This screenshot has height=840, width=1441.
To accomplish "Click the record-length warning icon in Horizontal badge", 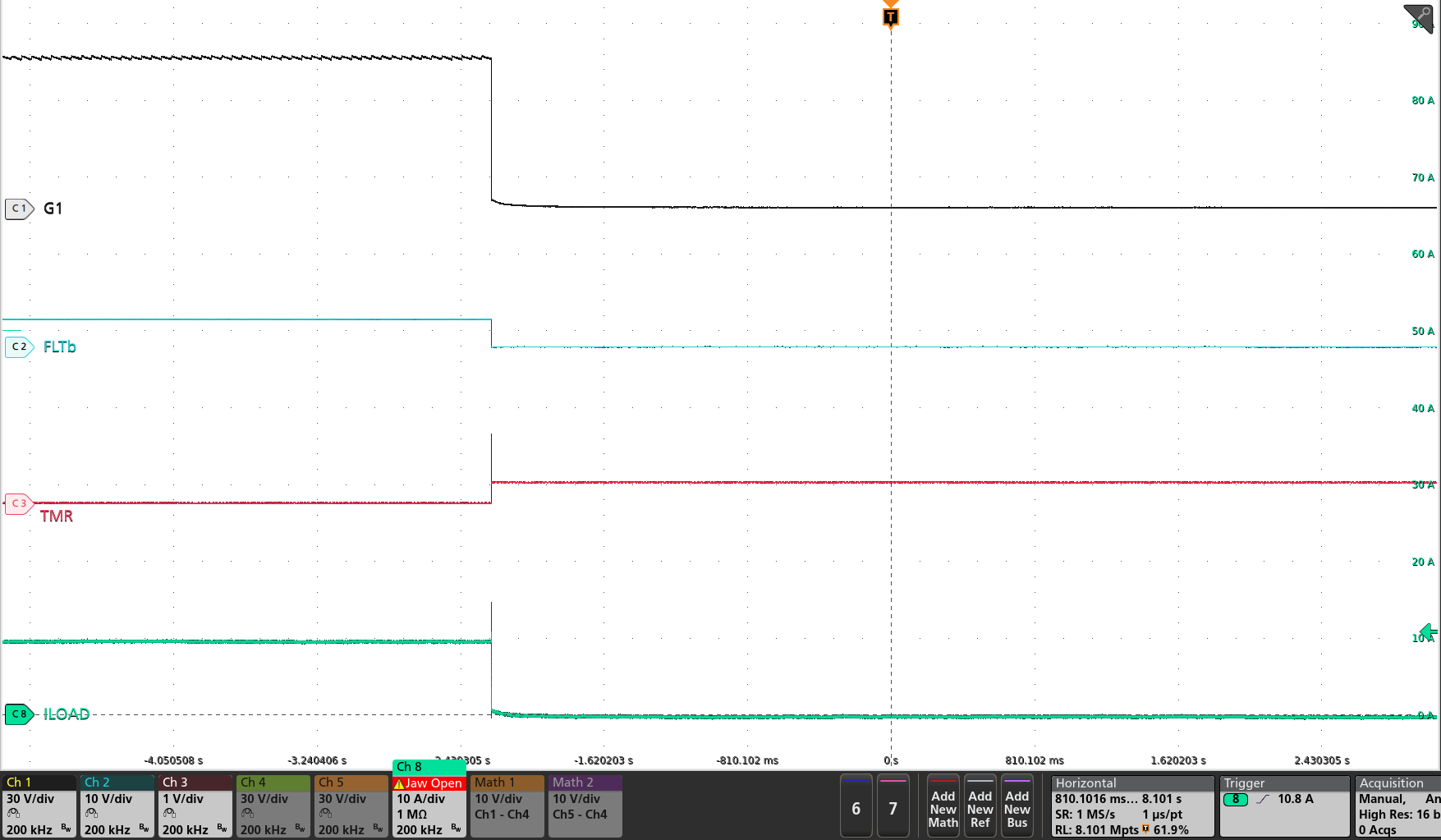I will coord(1145,830).
